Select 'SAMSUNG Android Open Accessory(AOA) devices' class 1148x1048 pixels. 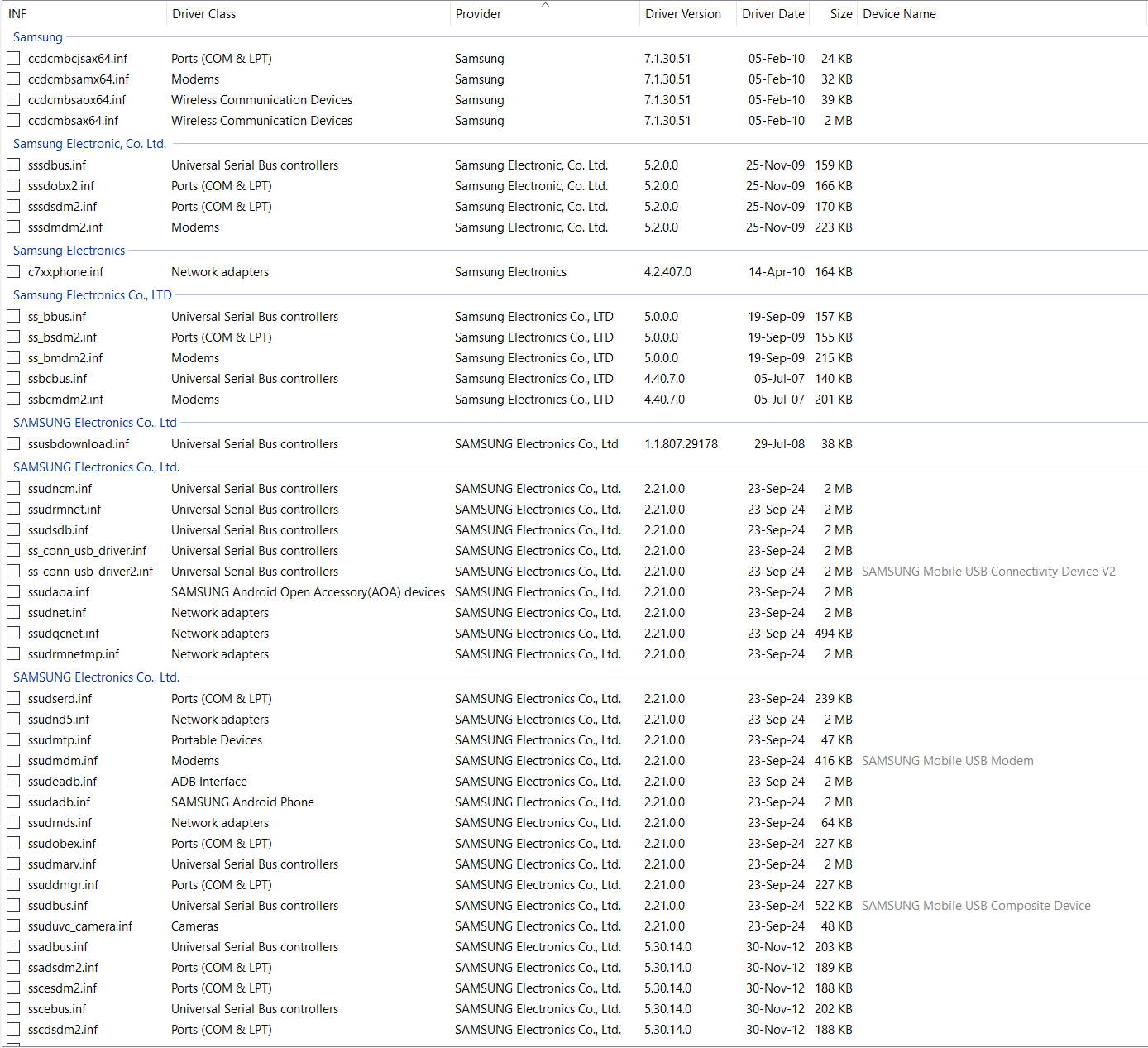(308, 592)
